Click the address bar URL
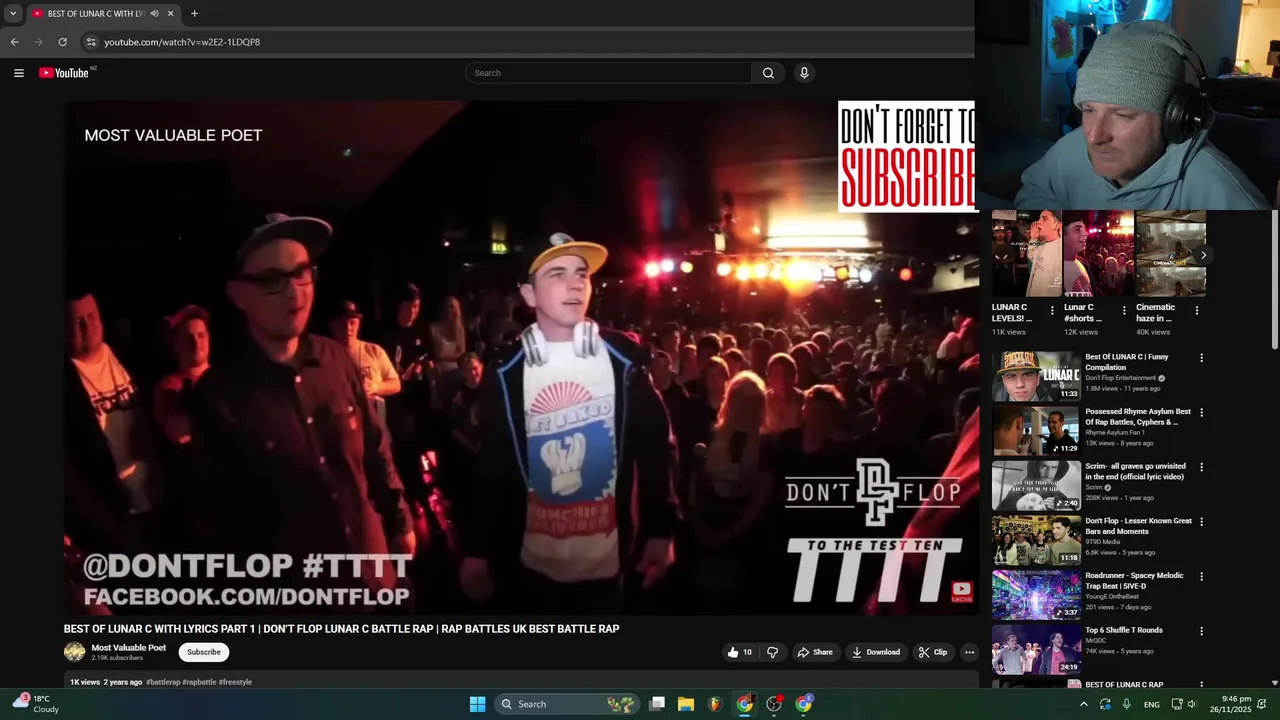Image resolution: width=1280 pixels, height=720 pixels. [182, 42]
